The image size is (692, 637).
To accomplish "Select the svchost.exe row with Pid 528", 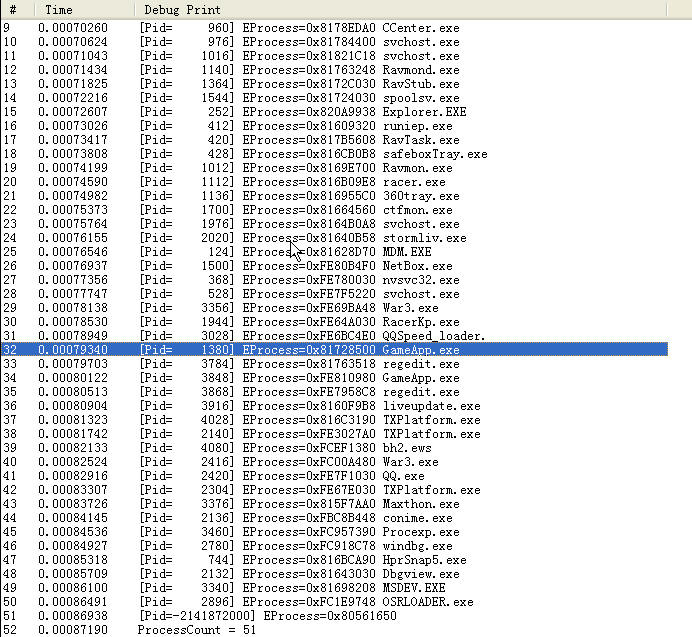I will click(335, 294).
